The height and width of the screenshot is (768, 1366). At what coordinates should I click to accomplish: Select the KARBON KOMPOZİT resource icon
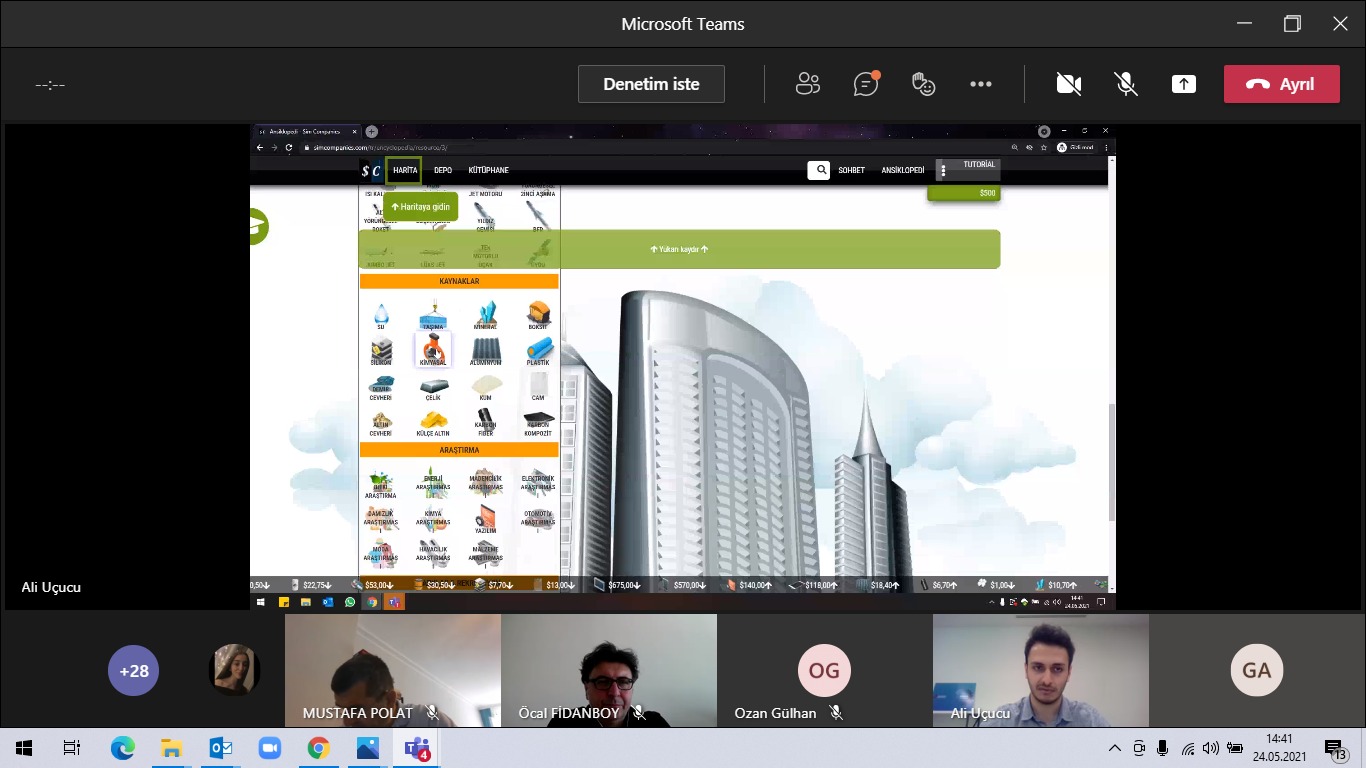pyautogui.click(x=538, y=424)
